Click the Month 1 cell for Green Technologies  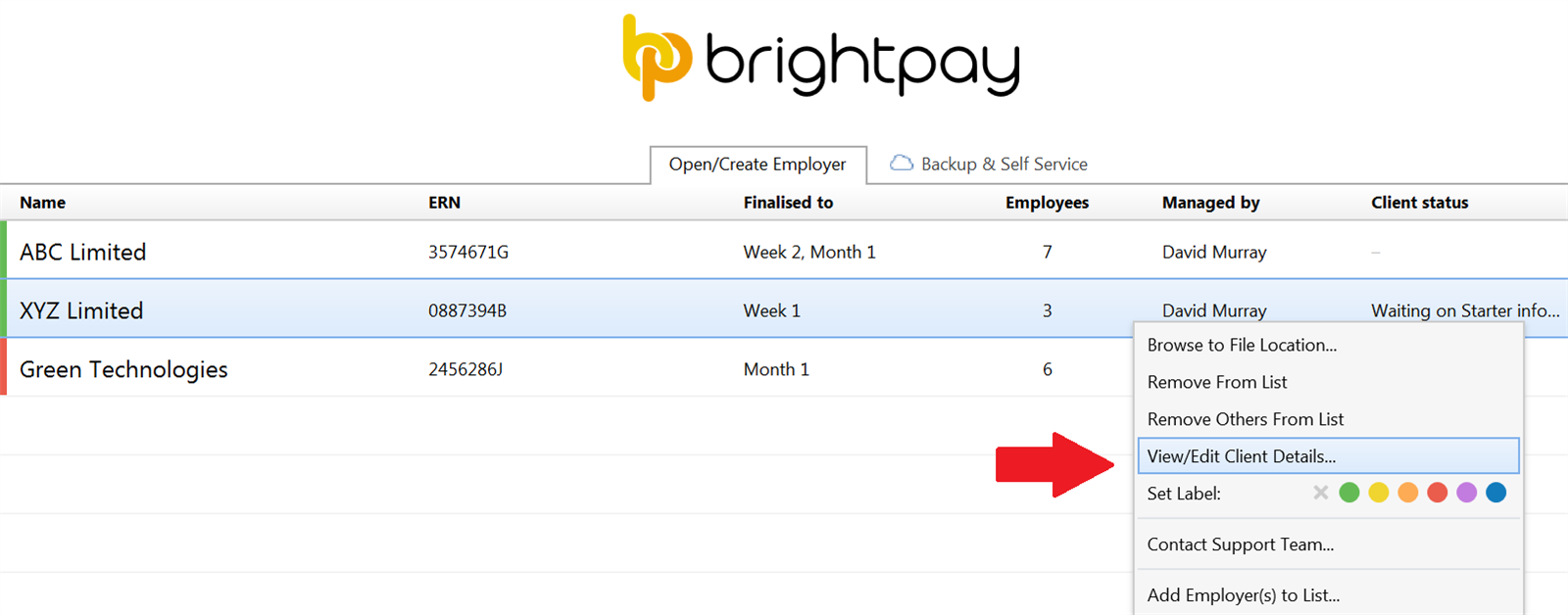tap(776, 369)
